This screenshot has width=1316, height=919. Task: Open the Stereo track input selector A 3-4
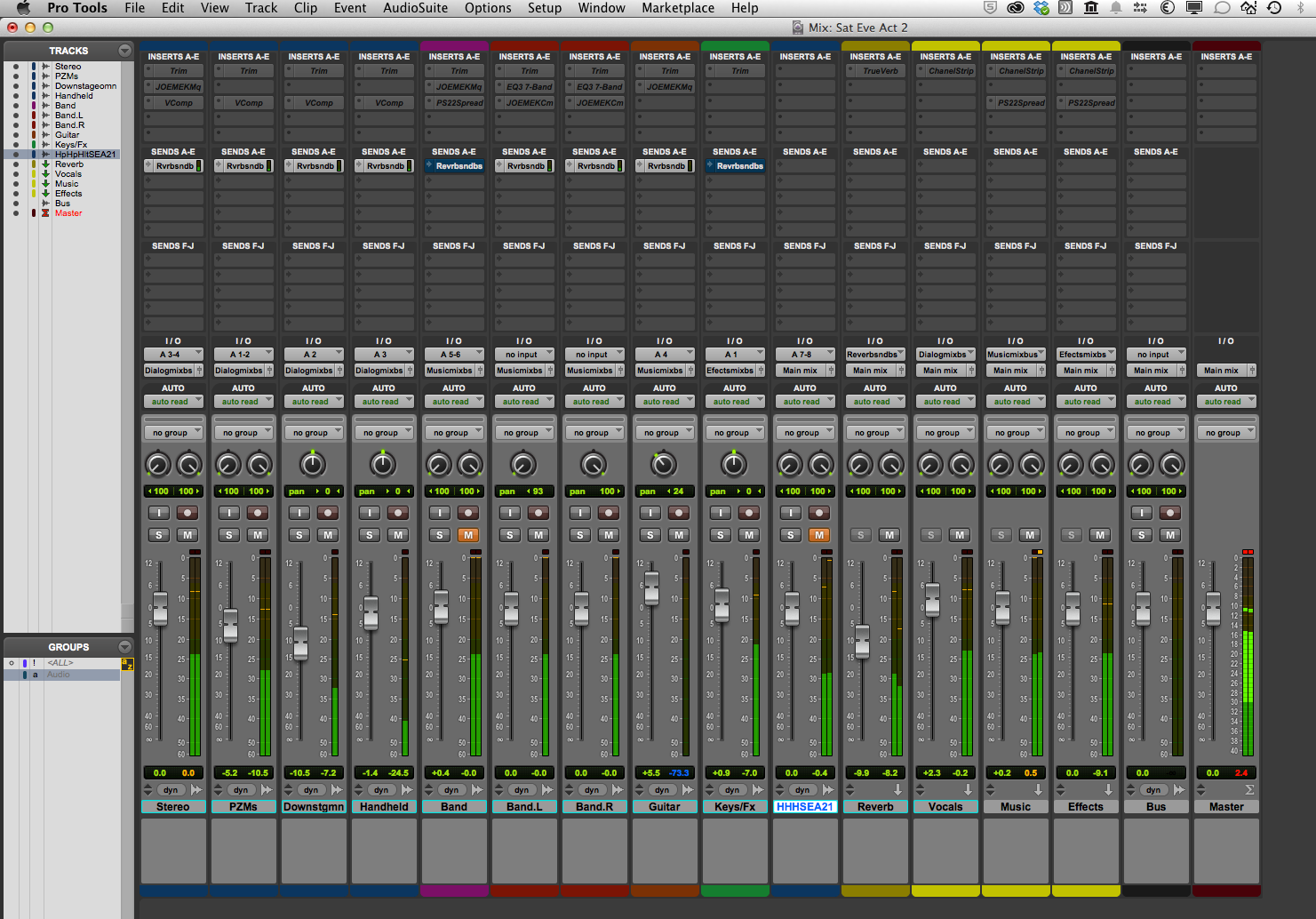point(173,355)
